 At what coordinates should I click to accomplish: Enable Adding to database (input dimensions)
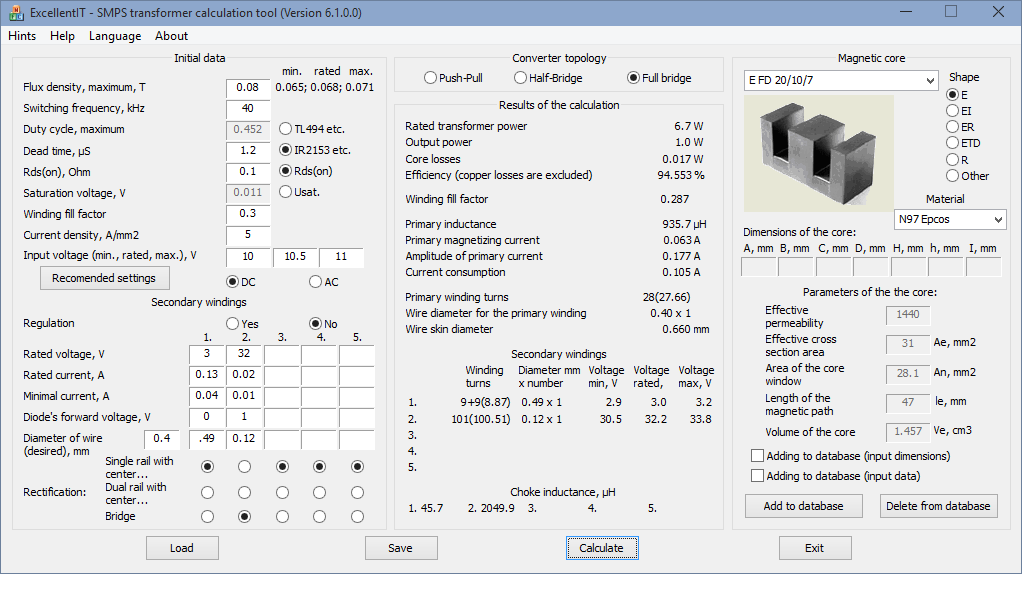757,456
